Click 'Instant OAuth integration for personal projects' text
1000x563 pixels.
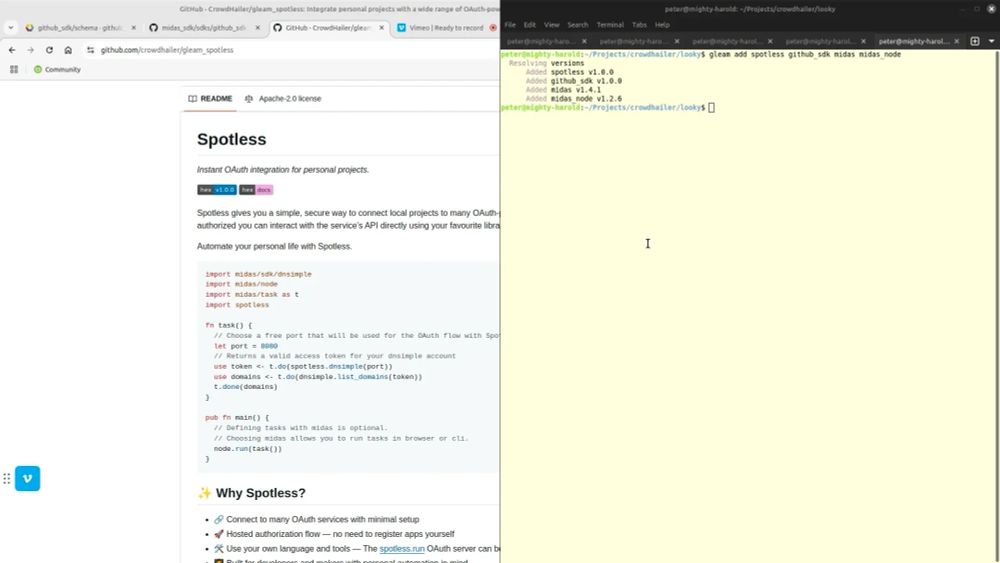pos(283,170)
